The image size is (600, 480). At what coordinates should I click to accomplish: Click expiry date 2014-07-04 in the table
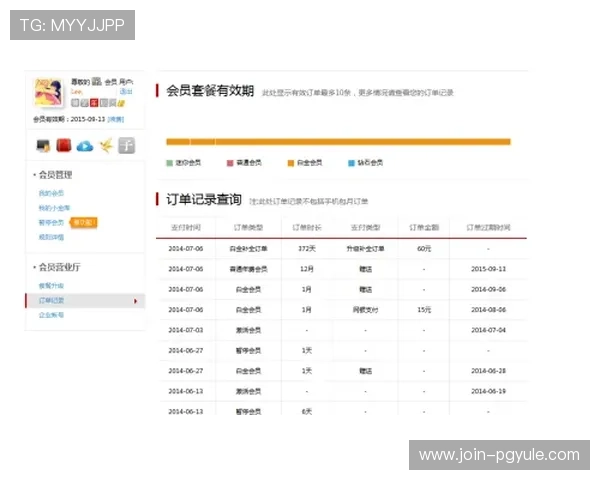click(488, 330)
